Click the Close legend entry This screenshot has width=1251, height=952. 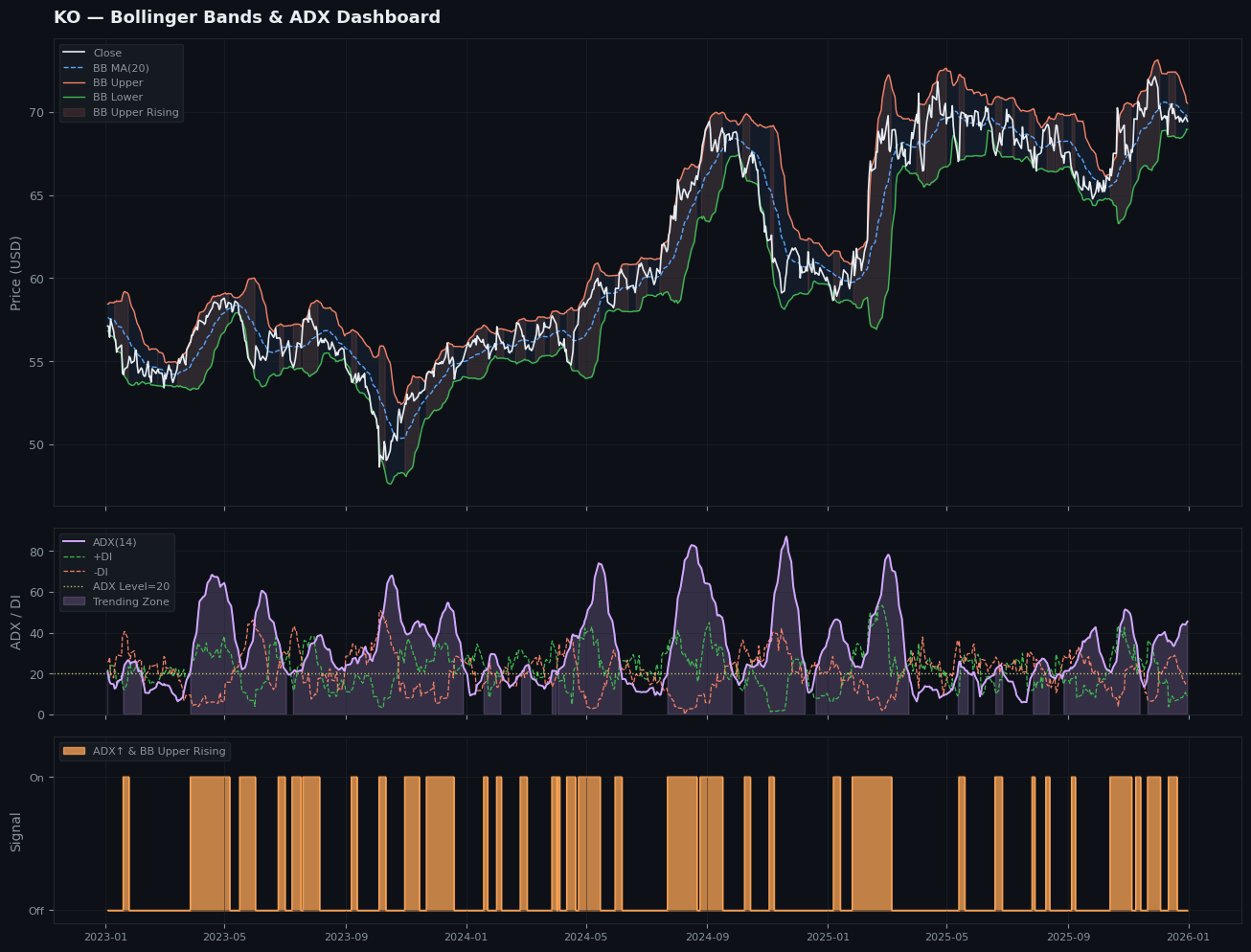click(x=107, y=54)
